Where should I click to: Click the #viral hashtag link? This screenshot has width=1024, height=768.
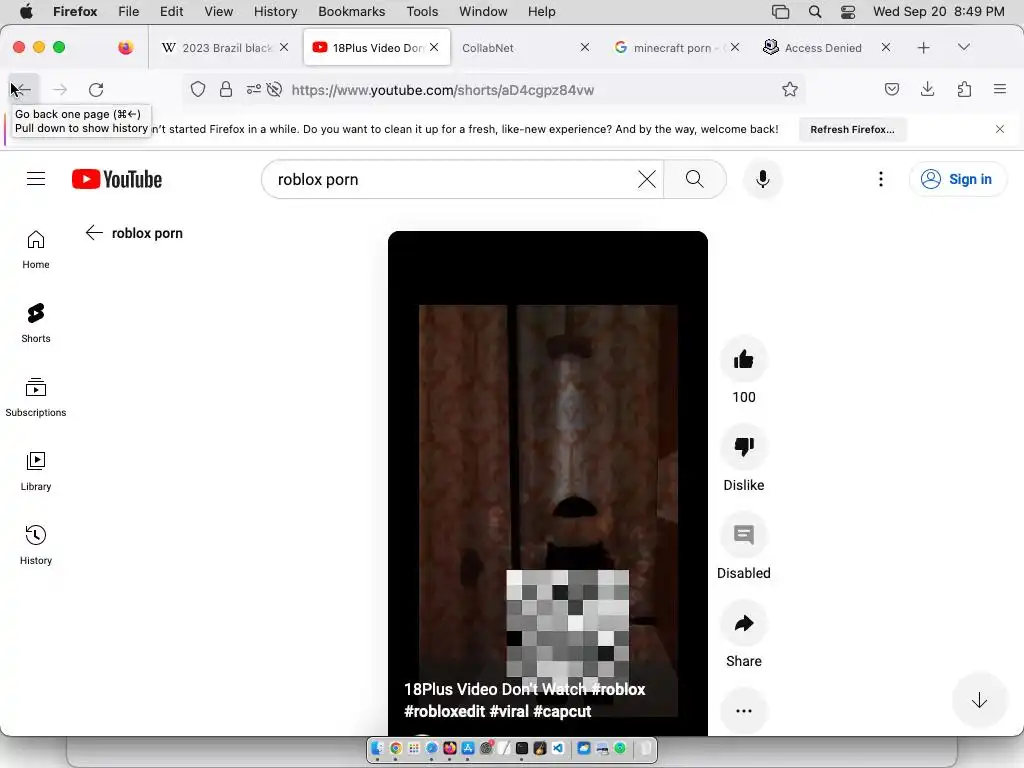click(509, 711)
